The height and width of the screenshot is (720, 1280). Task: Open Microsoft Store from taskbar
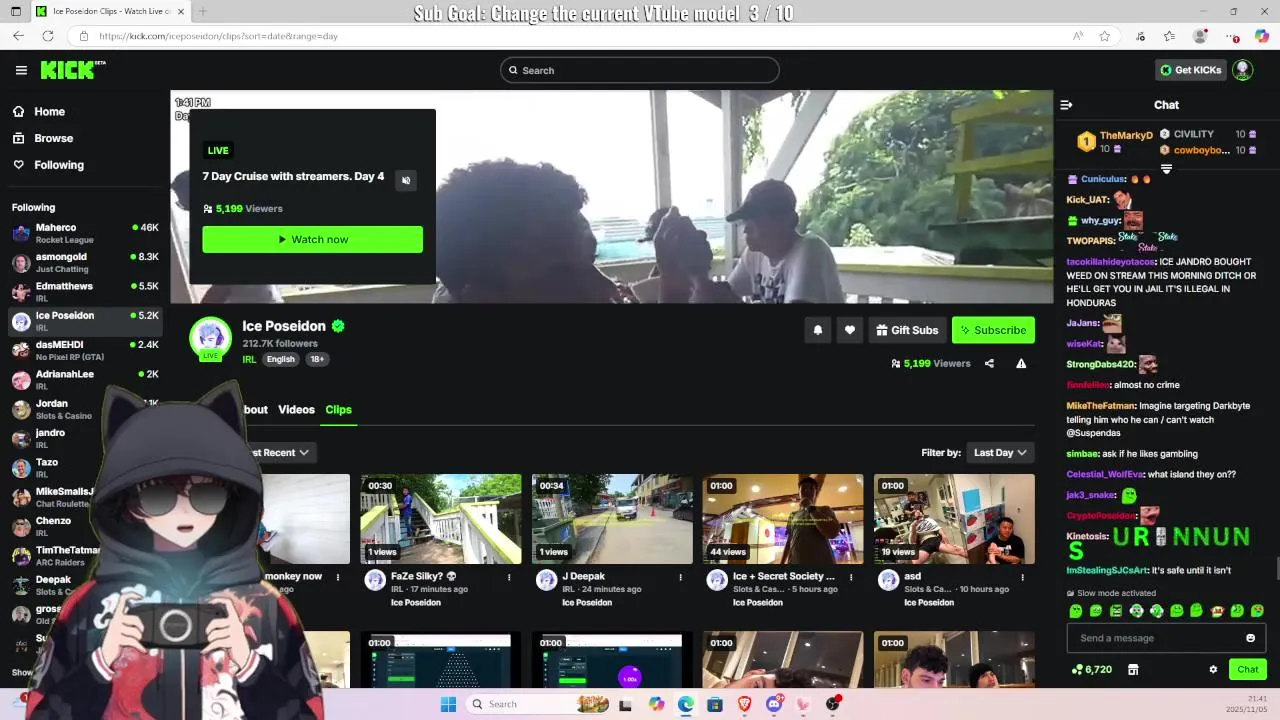(714, 704)
